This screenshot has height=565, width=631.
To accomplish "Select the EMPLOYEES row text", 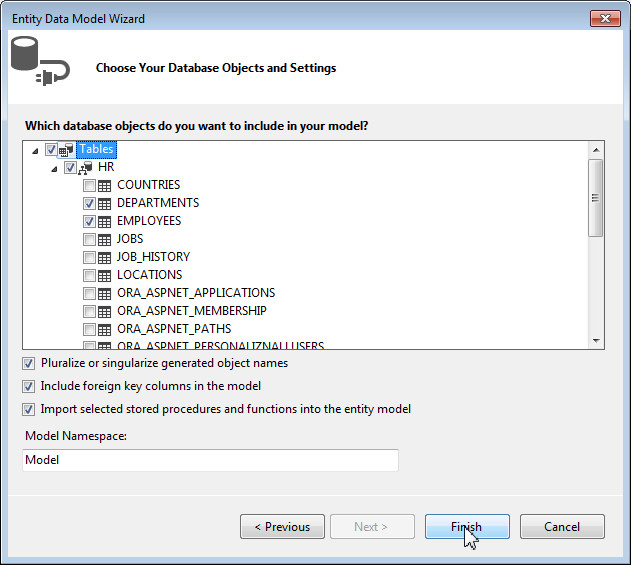I will tap(149, 221).
